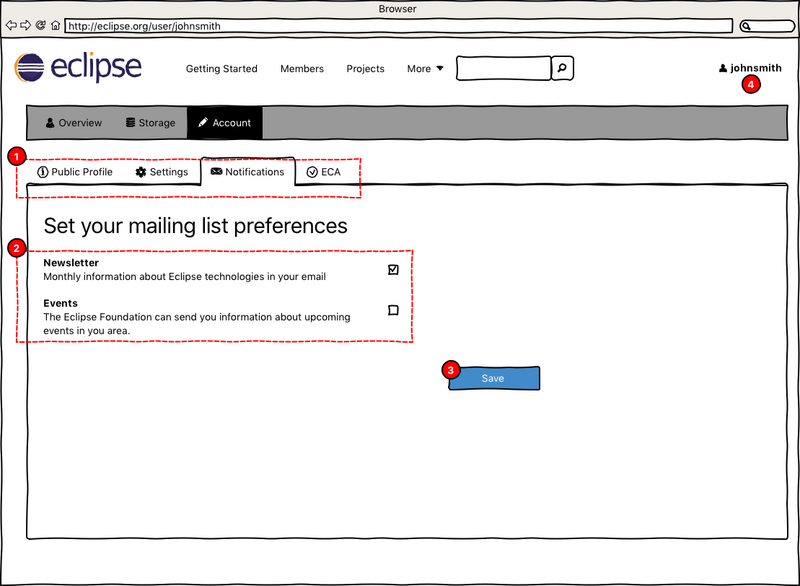The width and height of the screenshot is (800, 586).
Task: Click the 'Set your mailing list preferences' heading
Action: click(195, 226)
